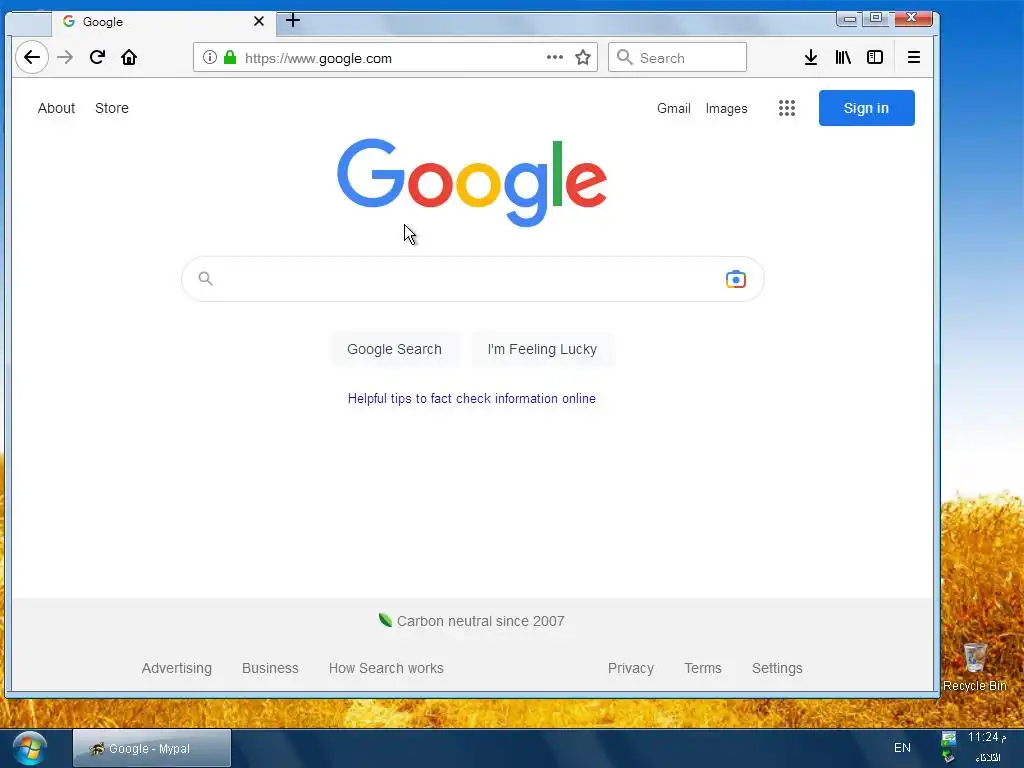Go back with the browser back arrow
1024x768 pixels.
click(x=32, y=57)
